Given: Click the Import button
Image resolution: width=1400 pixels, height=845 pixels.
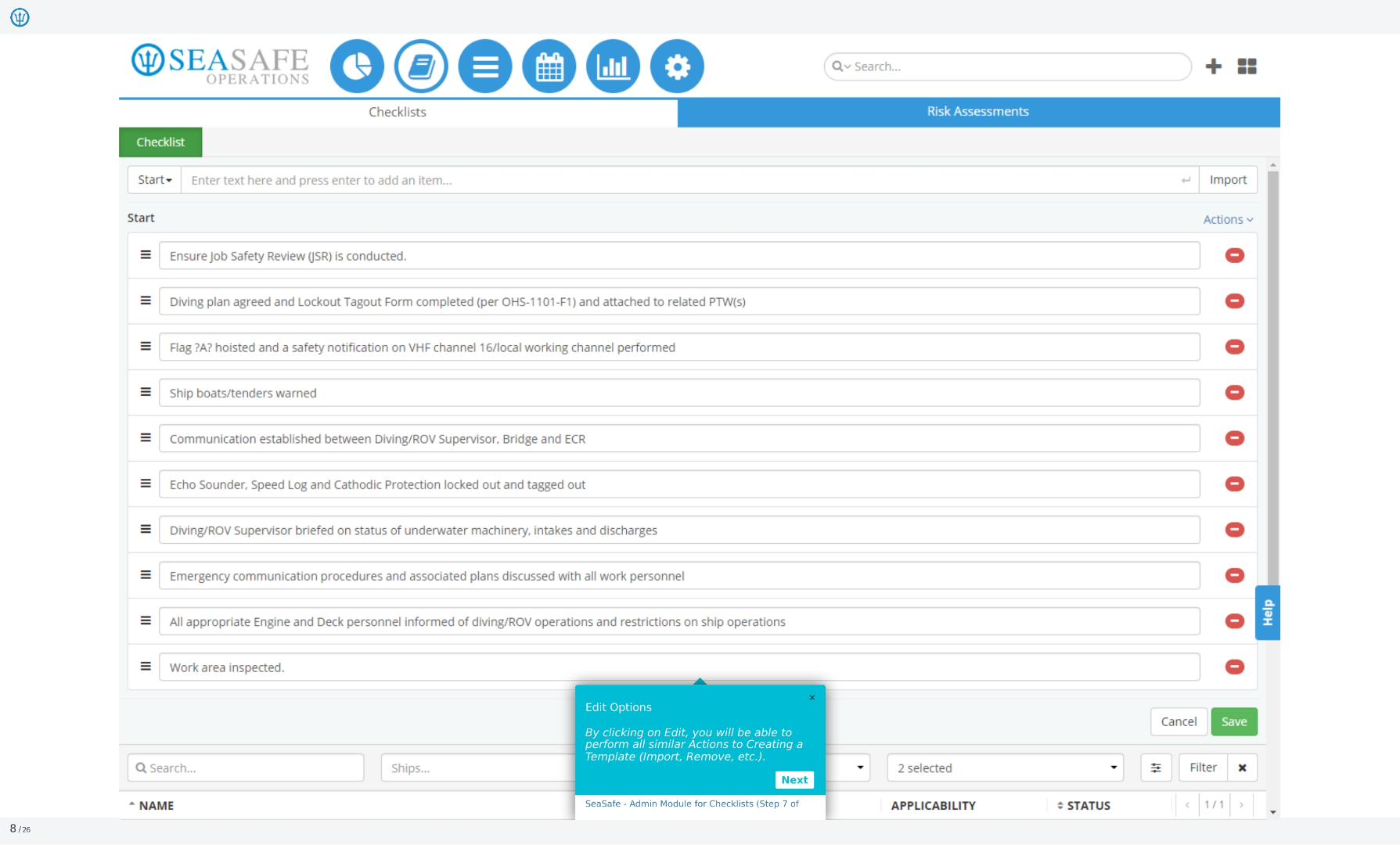Looking at the screenshot, I should tap(1228, 180).
